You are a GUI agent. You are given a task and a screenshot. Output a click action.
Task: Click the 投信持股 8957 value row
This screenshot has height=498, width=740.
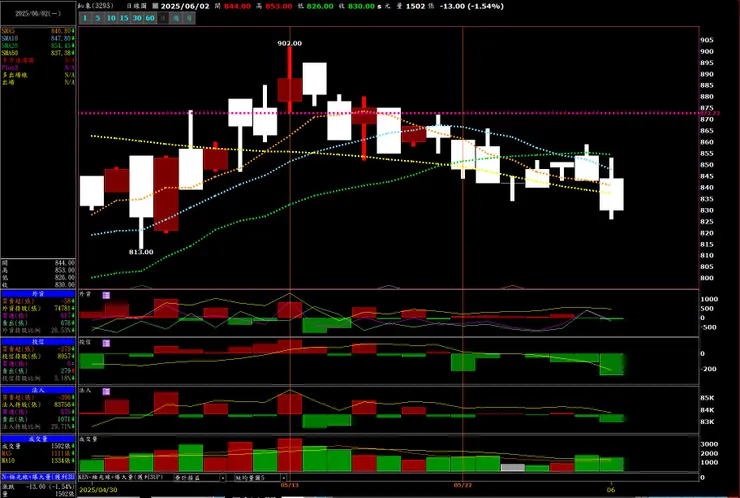(x=38, y=356)
